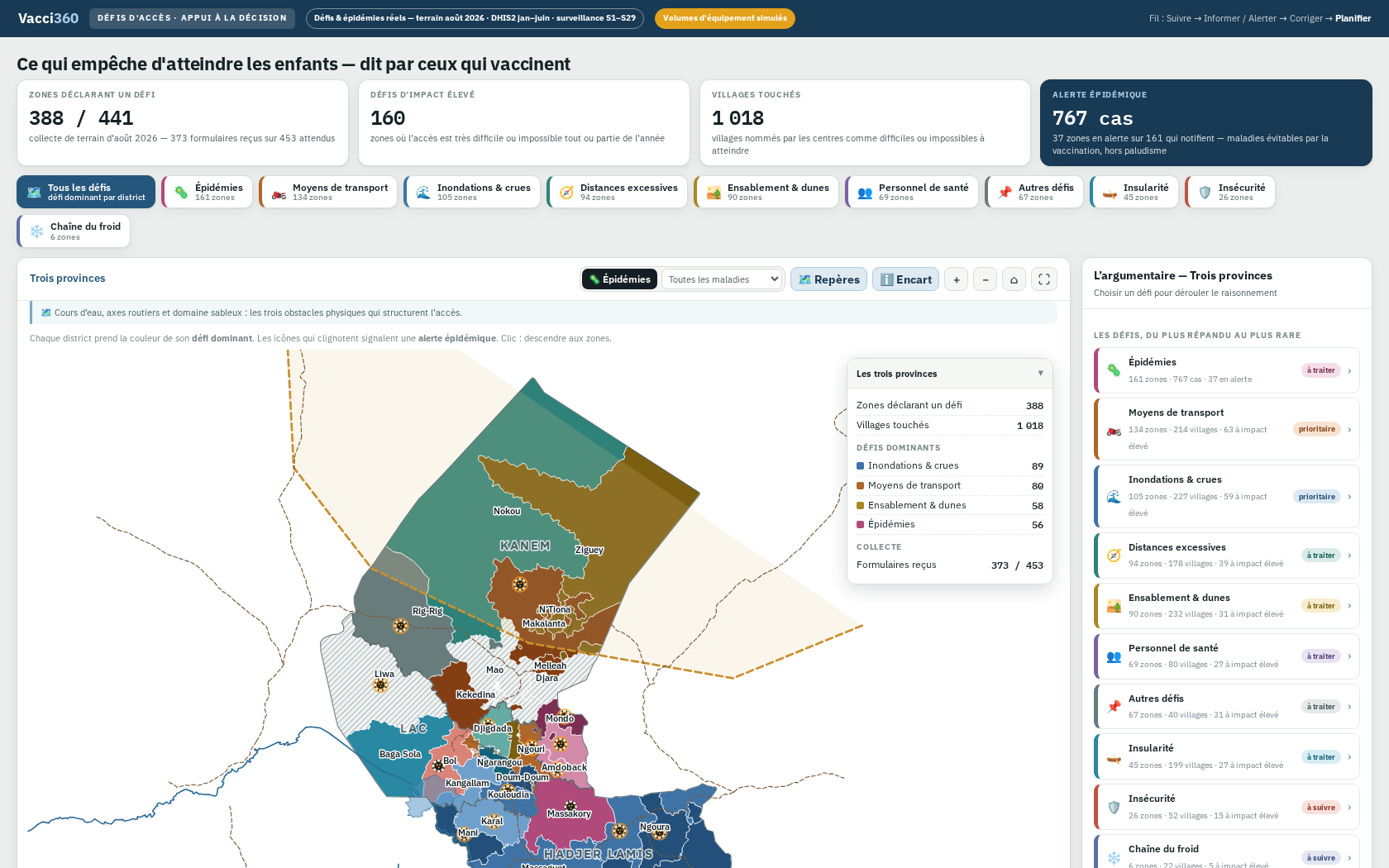This screenshot has height=868, width=1389.
Task: Click the compass icon of Distances excessives chip
Action: coord(566,193)
